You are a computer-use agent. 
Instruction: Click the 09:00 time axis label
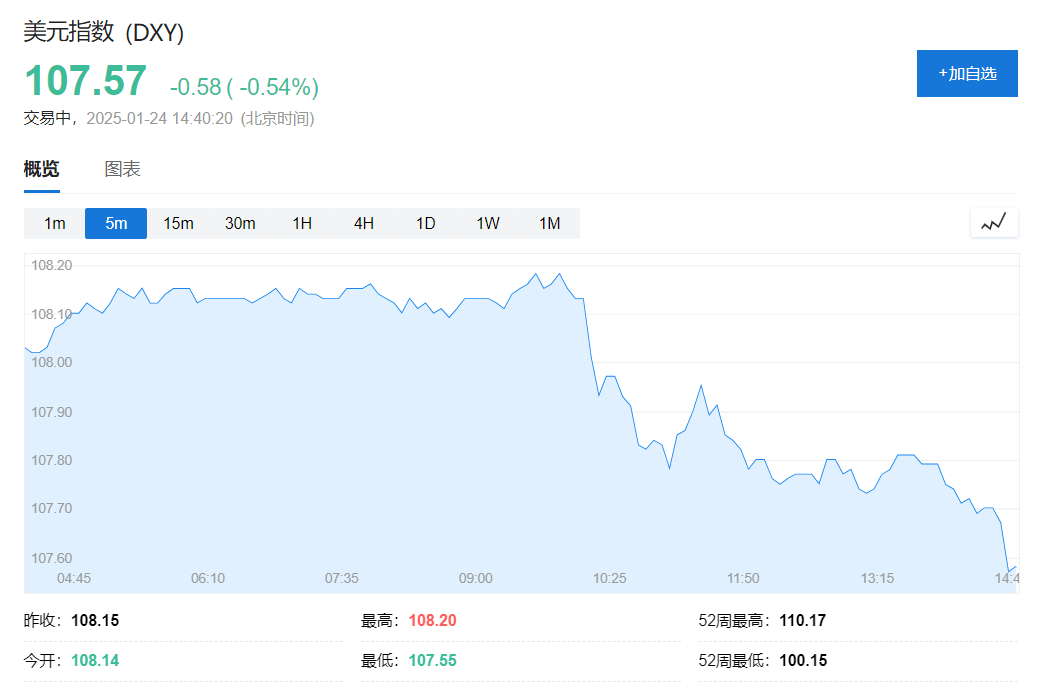tap(475, 578)
